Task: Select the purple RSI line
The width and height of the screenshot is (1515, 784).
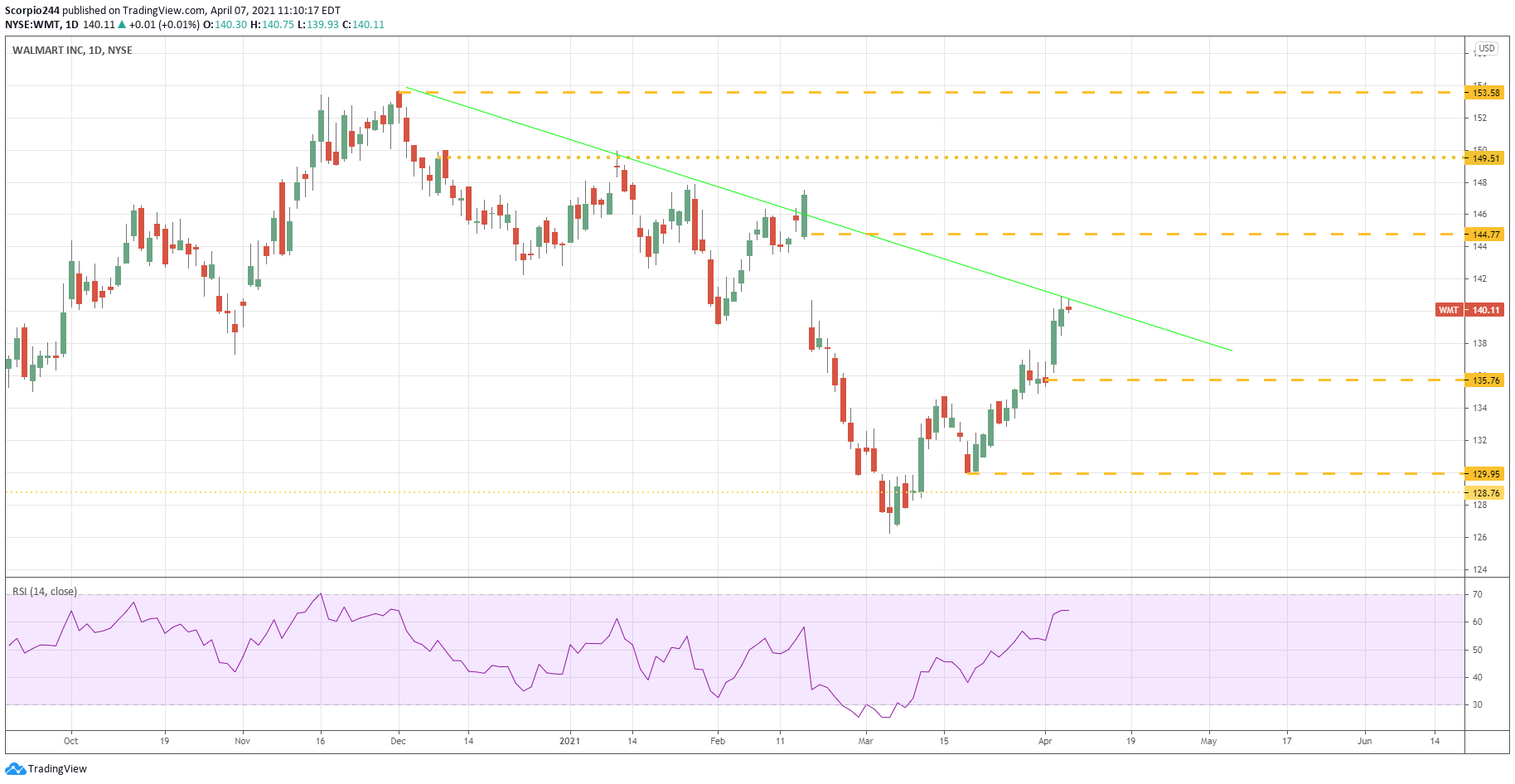Action: click(x=539, y=655)
